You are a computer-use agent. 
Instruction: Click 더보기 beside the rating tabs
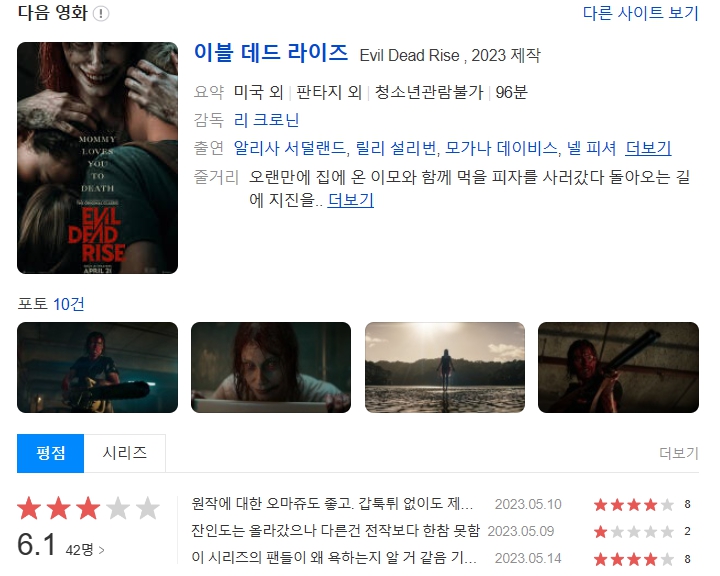click(x=679, y=453)
